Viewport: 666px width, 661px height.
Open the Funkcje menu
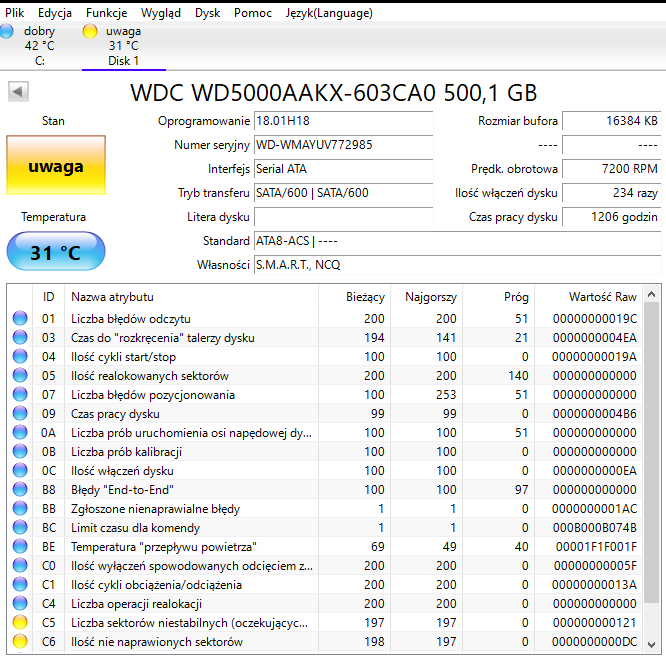pos(106,13)
